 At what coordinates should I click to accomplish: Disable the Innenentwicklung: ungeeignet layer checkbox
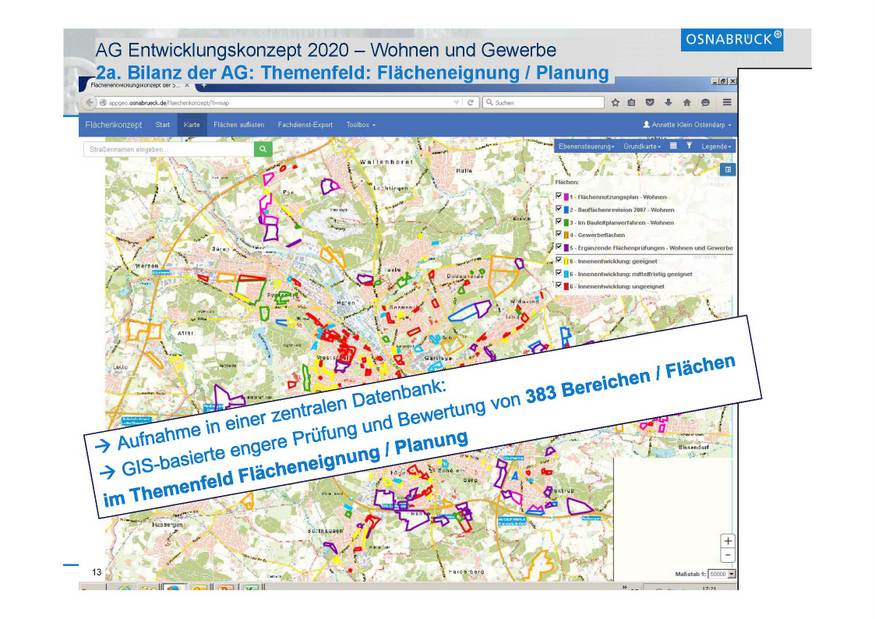click(x=558, y=285)
